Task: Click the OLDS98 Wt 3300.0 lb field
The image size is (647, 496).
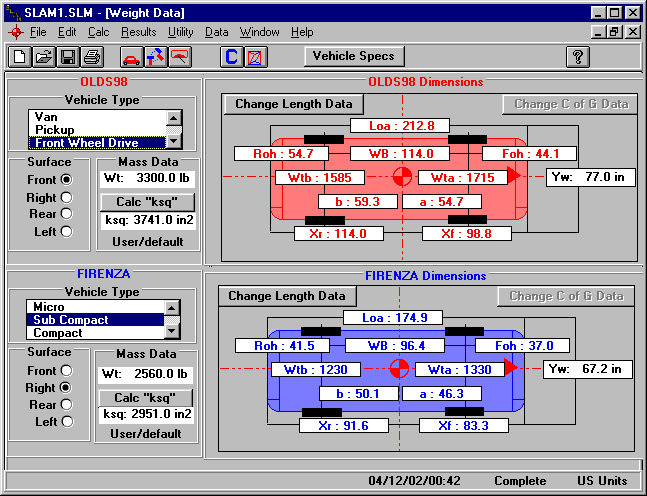Action: click(147, 178)
